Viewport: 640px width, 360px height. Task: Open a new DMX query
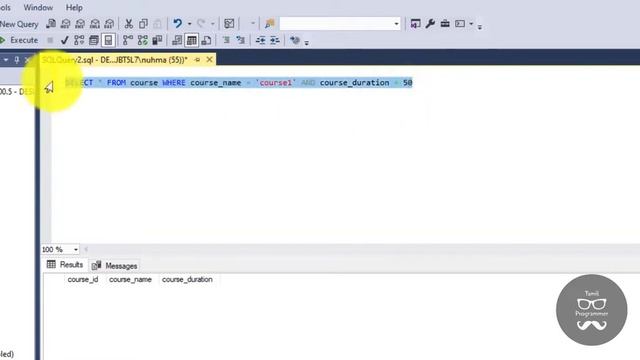[x=80, y=24]
